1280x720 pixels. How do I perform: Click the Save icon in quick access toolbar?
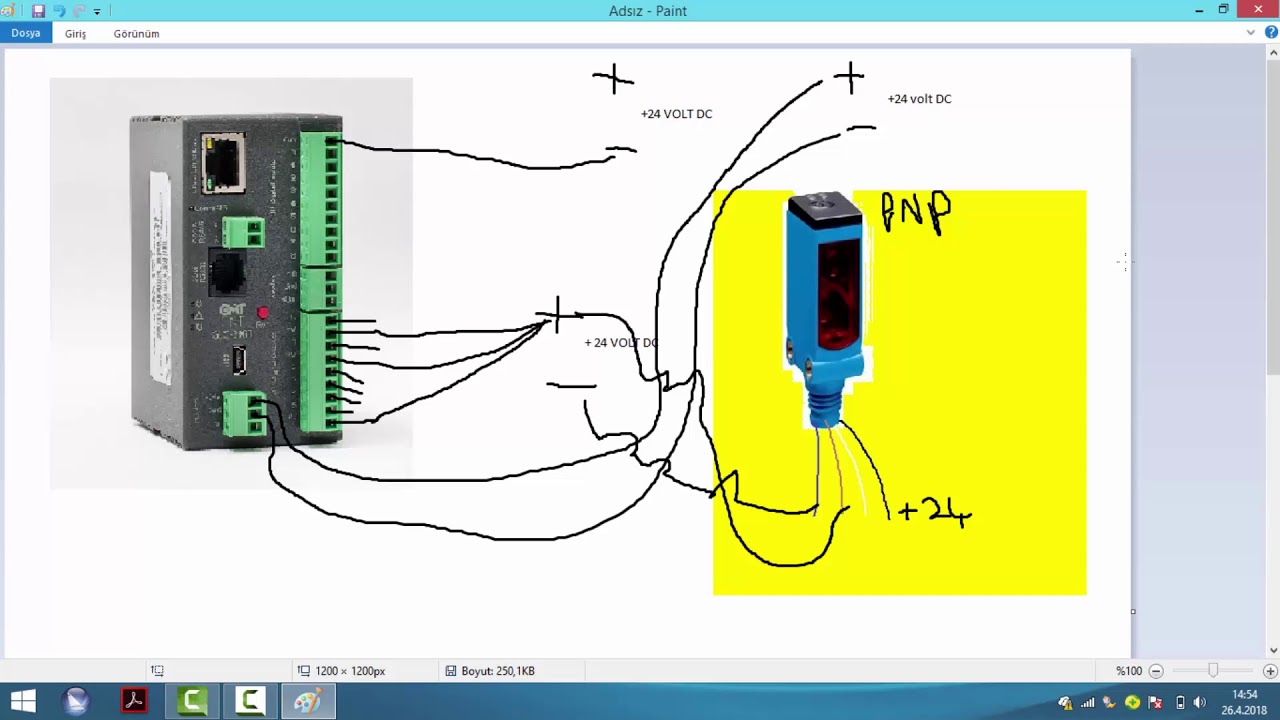pyautogui.click(x=38, y=11)
